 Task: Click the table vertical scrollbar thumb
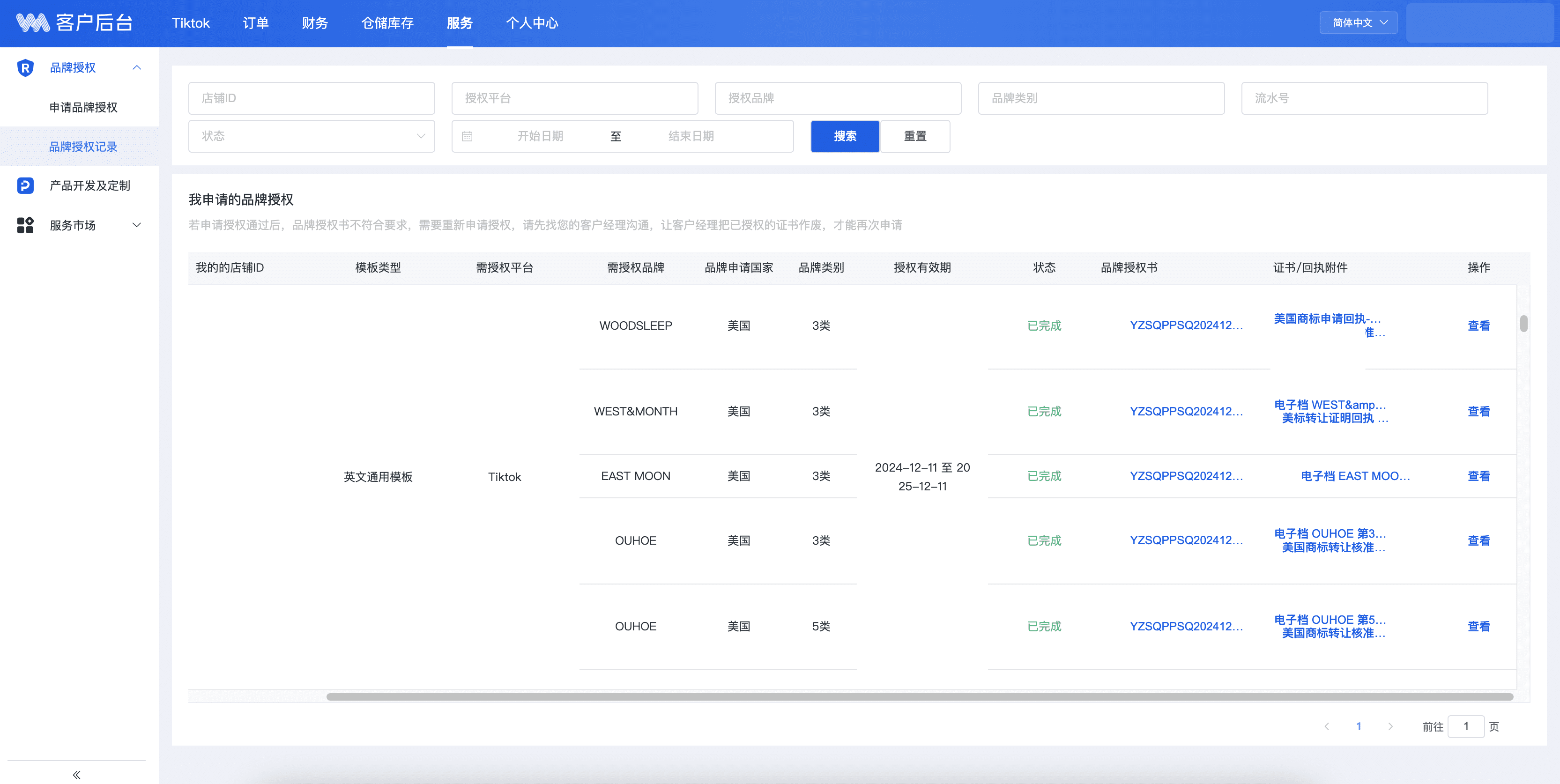(x=1523, y=323)
